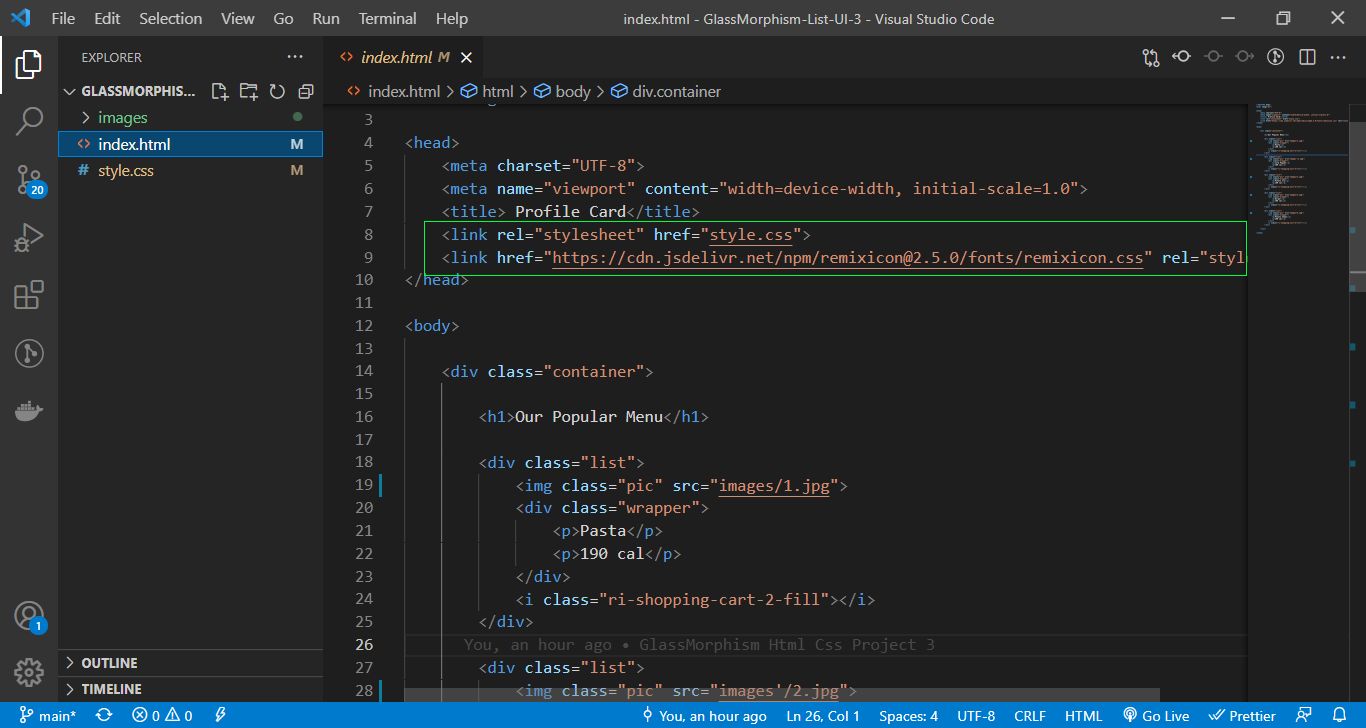Screen dimensions: 1366x728
Task: Click the lightning bolt status bar icon
Action: pos(220,716)
